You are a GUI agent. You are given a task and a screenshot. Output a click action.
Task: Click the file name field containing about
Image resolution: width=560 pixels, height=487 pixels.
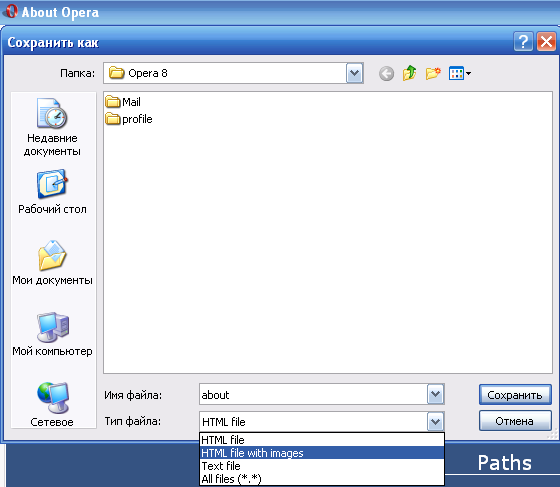click(x=313, y=394)
